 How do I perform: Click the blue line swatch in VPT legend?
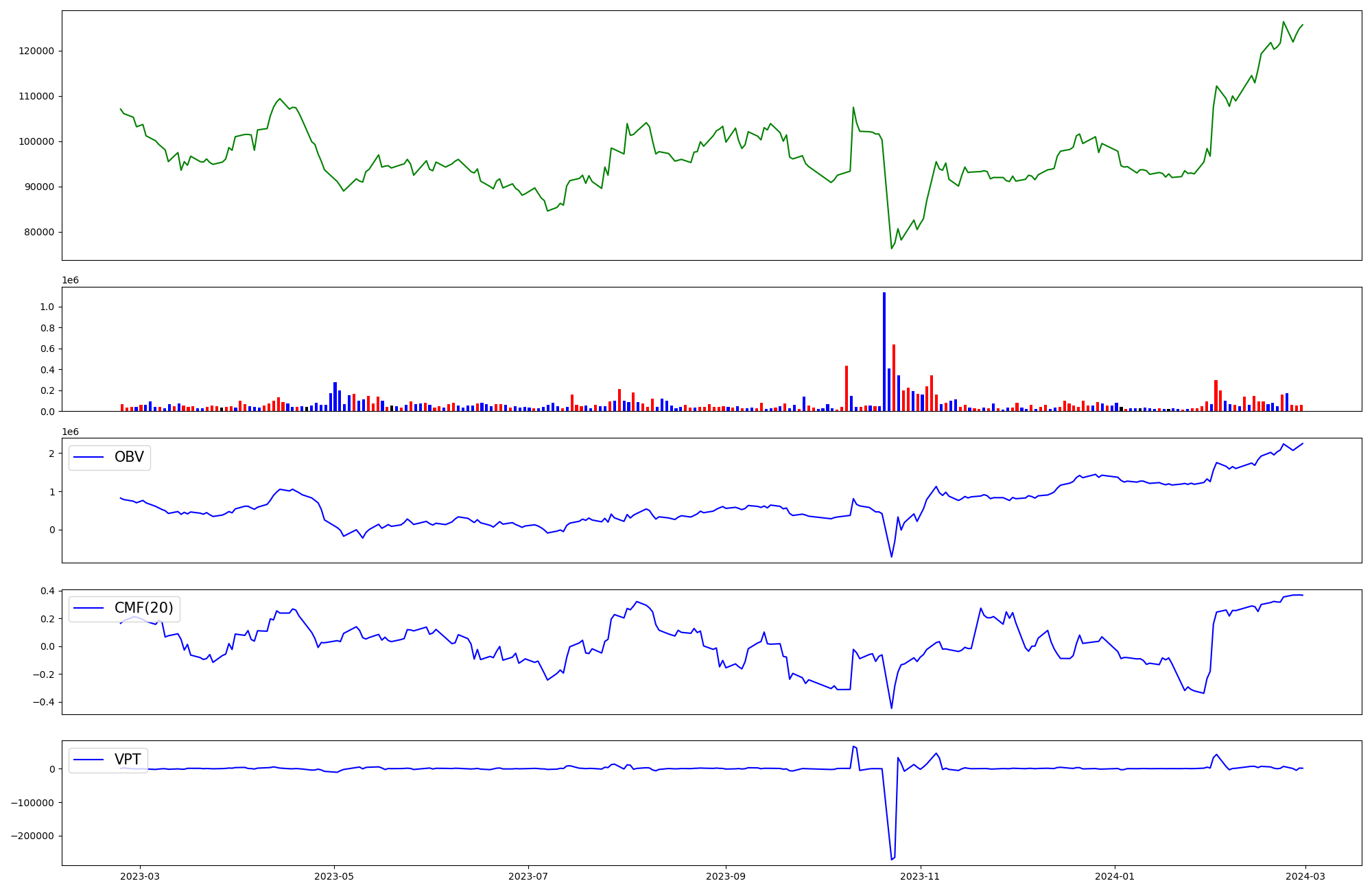(88, 760)
